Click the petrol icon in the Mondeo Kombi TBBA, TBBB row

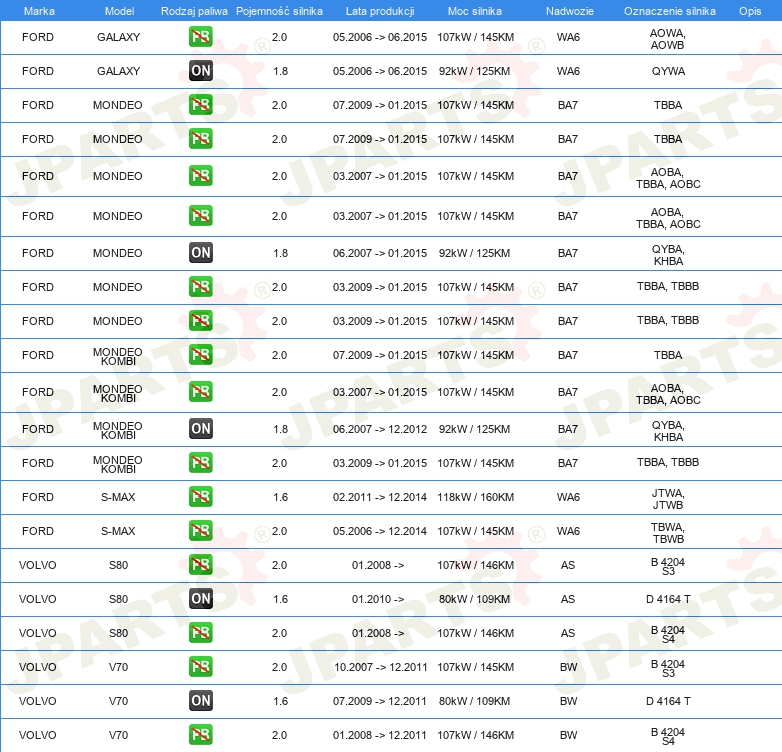200,462
